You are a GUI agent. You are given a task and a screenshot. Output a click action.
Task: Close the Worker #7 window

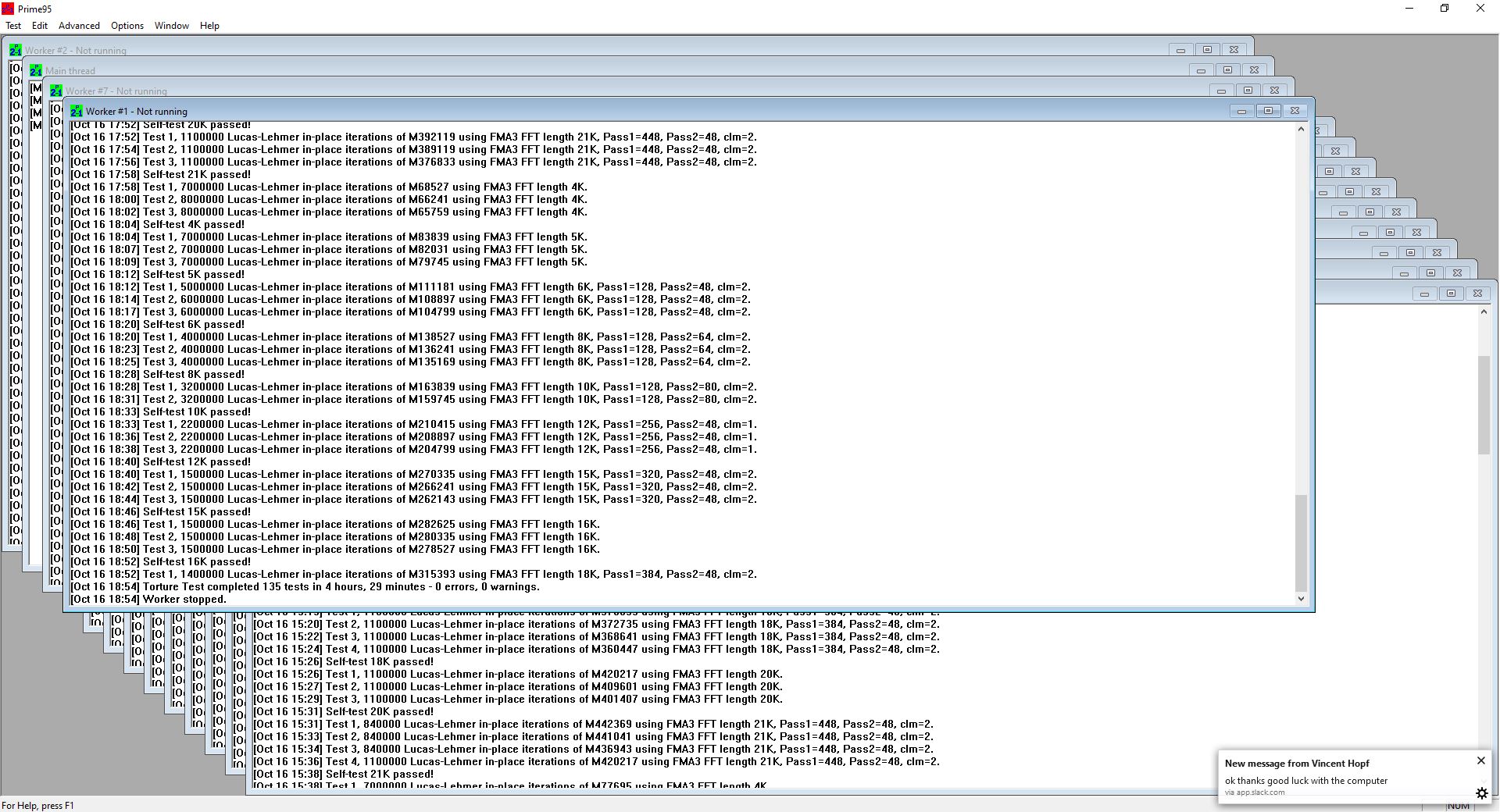click(x=1274, y=91)
